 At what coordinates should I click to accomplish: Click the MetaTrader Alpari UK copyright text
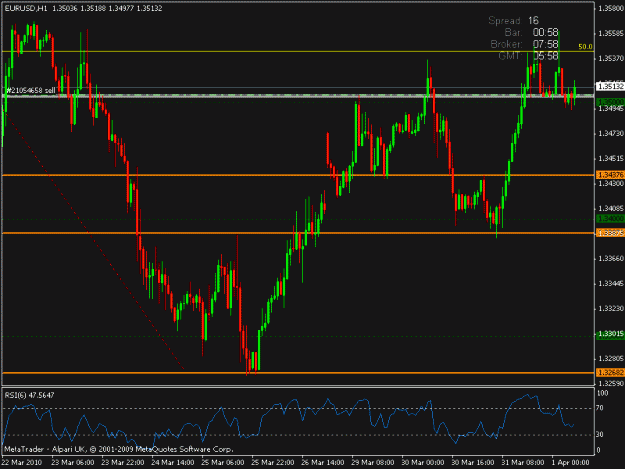(x=118, y=449)
